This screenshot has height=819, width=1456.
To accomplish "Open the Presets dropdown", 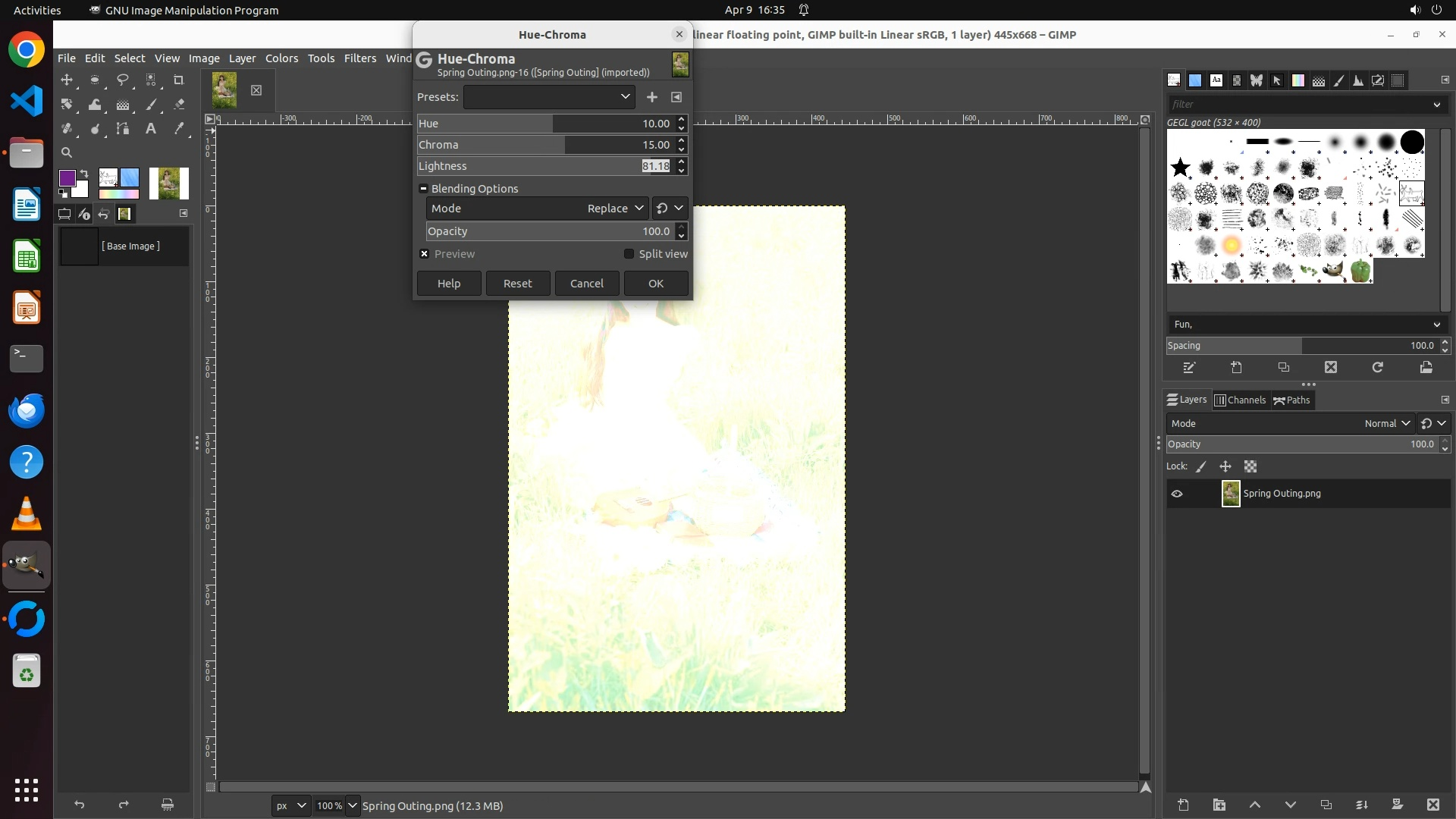I will click(550, 97).
